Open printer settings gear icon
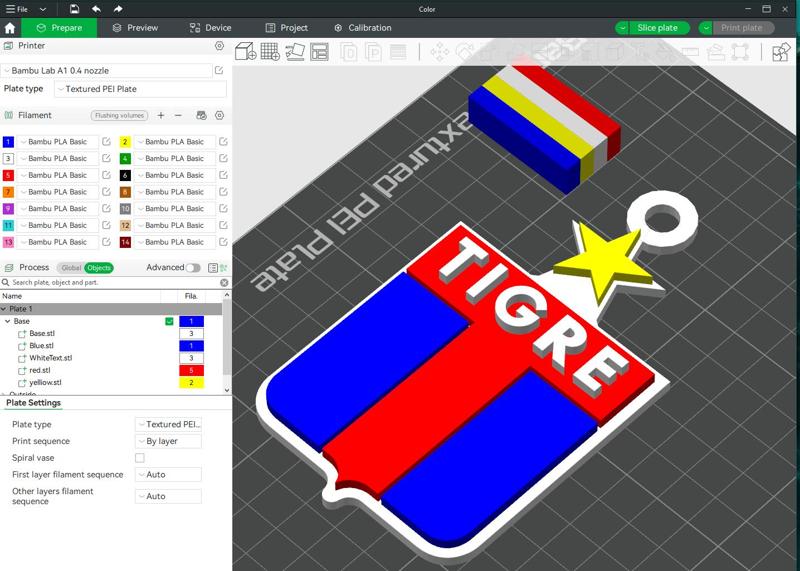Viewport: 800px width, 571px height. coord(219,45)
